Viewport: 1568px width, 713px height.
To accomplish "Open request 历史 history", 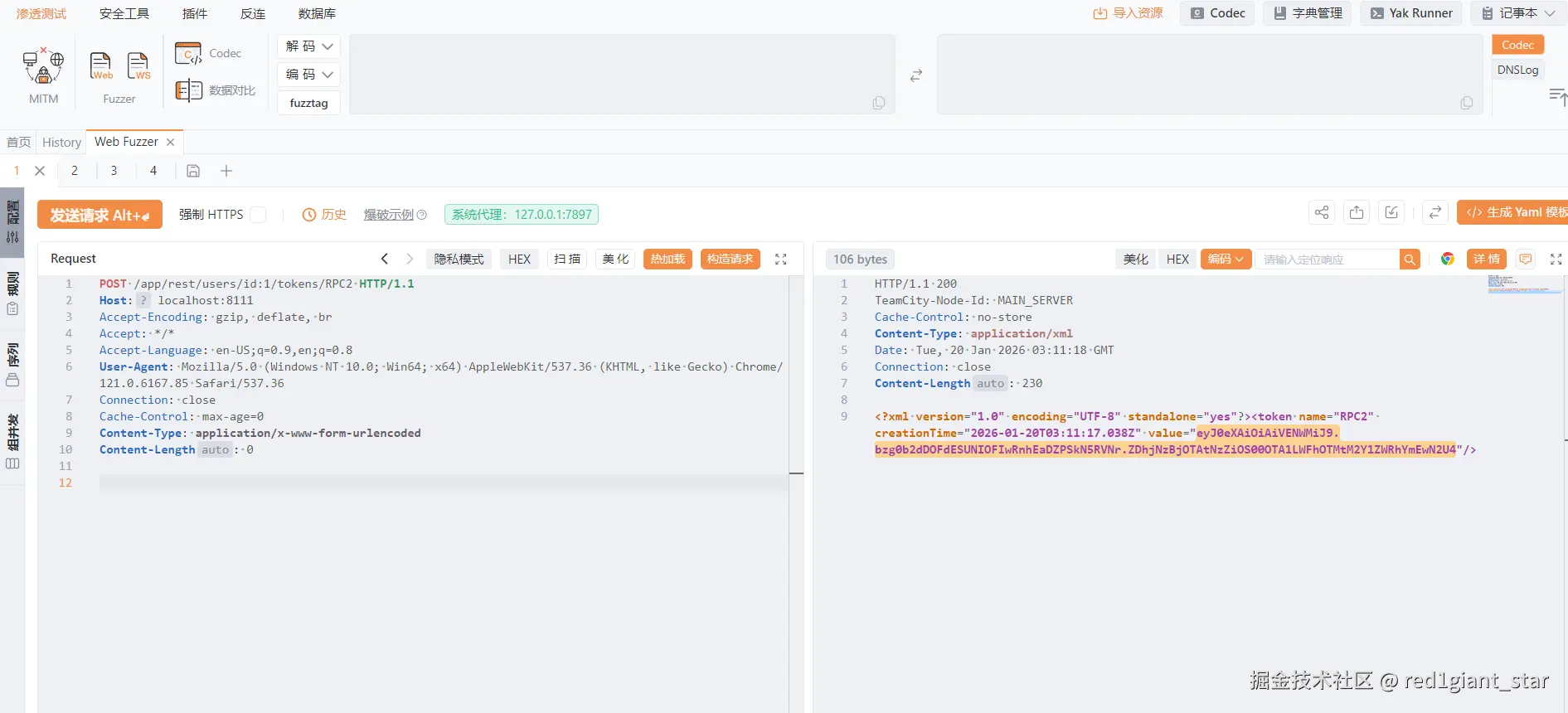I will coord(324,215).
